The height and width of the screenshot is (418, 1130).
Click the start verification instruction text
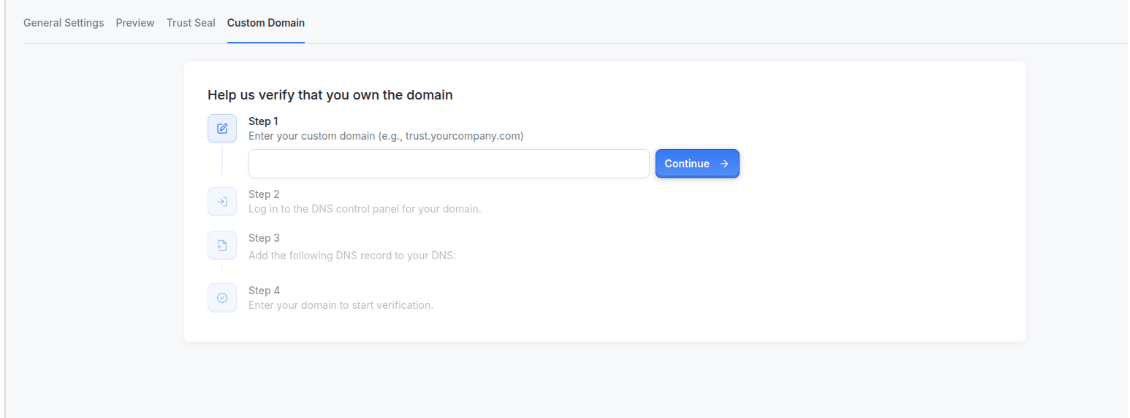coord(340,305)
